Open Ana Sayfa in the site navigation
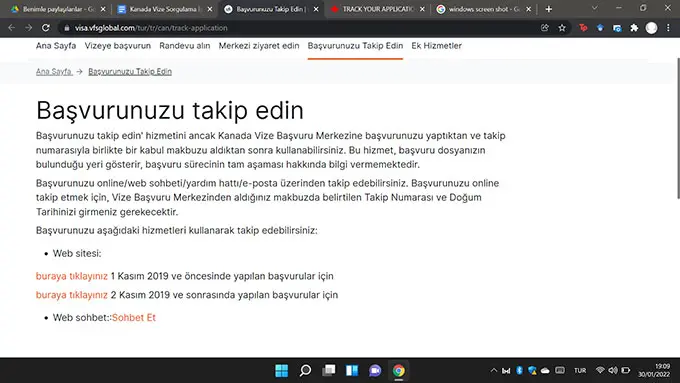The height and width of the screenshot is (383, 680). pos(56,46)
